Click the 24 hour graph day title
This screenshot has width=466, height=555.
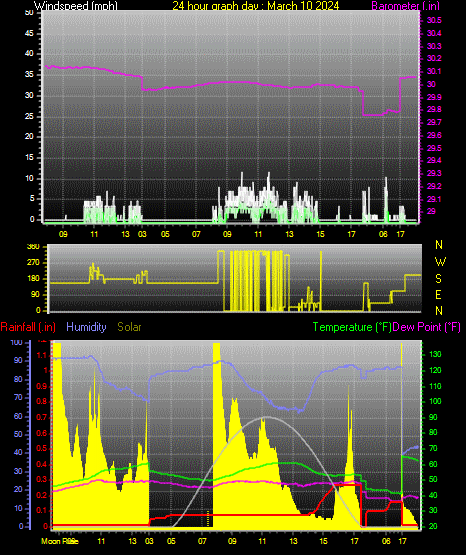click(x=255, y=5)
